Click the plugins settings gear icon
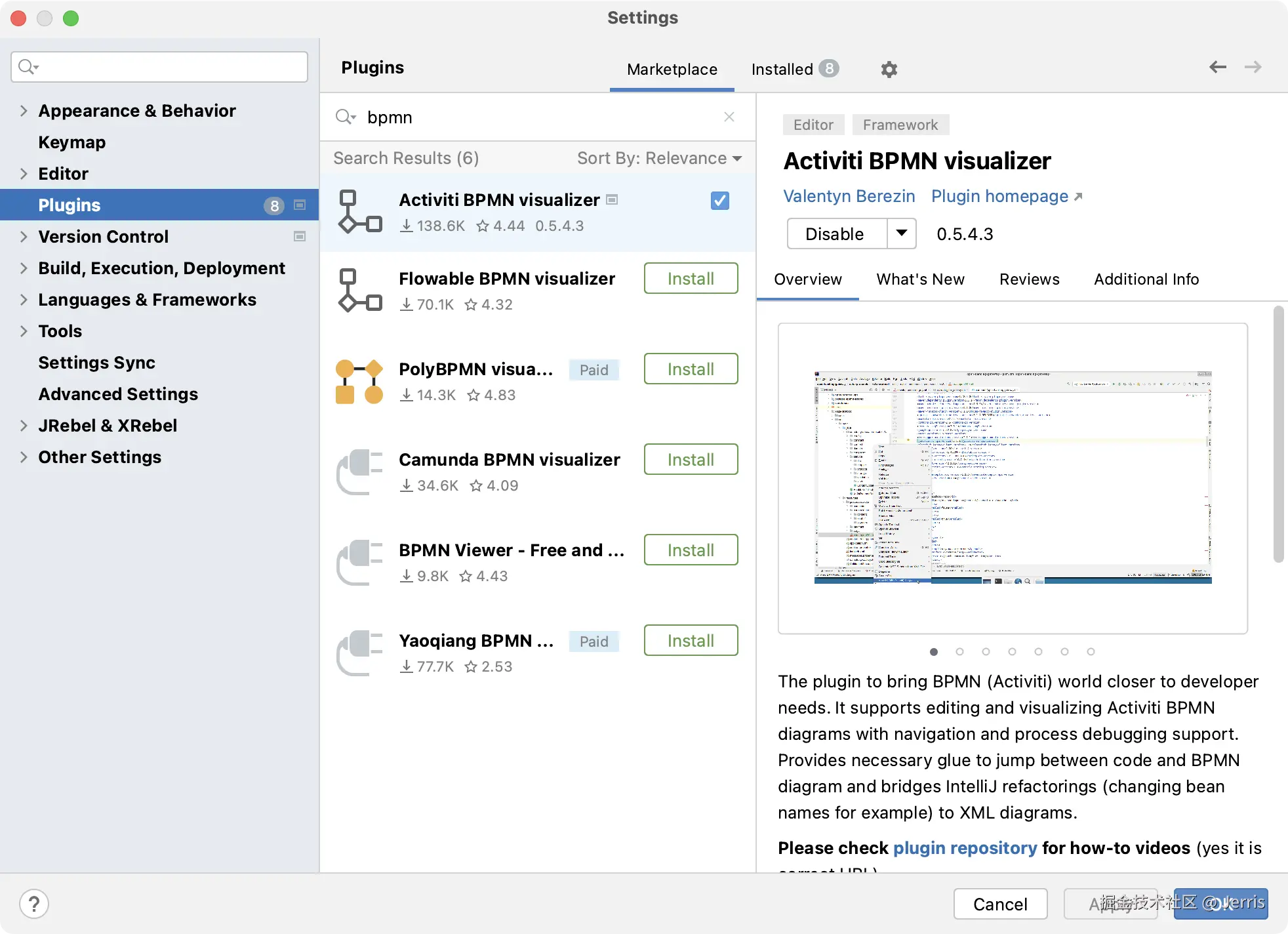Screen dimensions: 1288x934 click(889, 69)
